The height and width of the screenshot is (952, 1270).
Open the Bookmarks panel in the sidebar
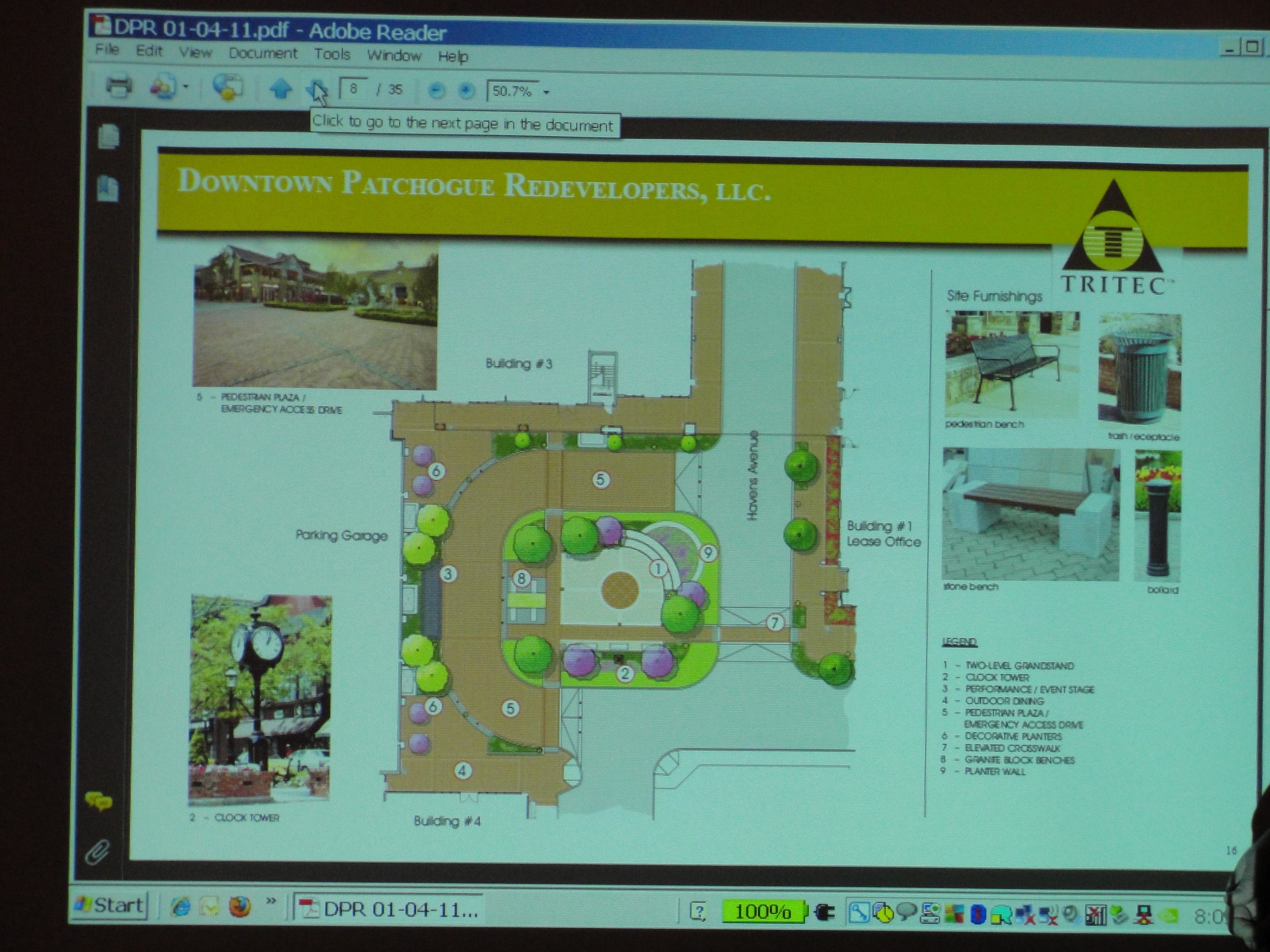tap(108, 189)
